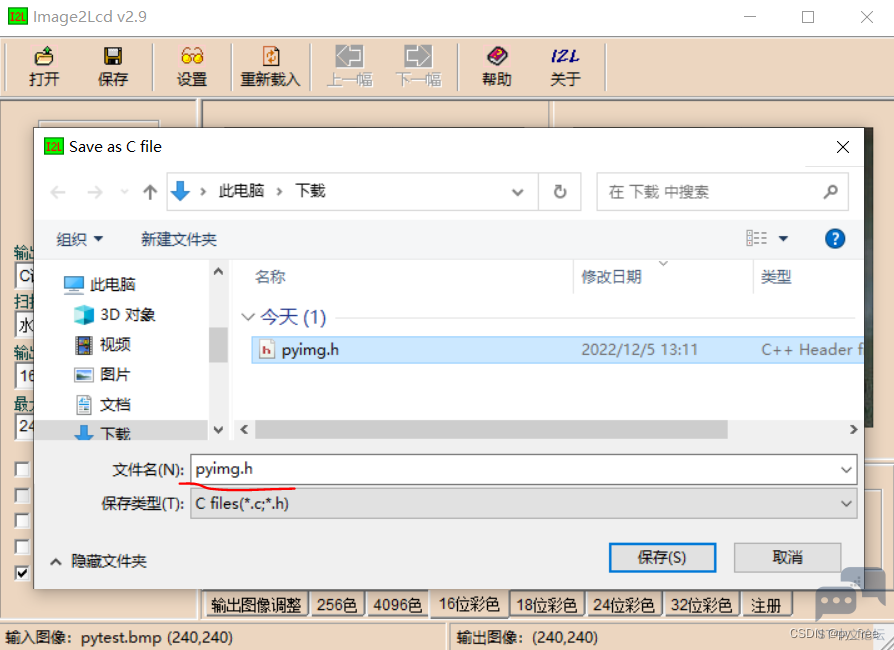Open the 组织 dropdown menu
Viewport: 894px width, 650px height.
(x=80, y=239)
